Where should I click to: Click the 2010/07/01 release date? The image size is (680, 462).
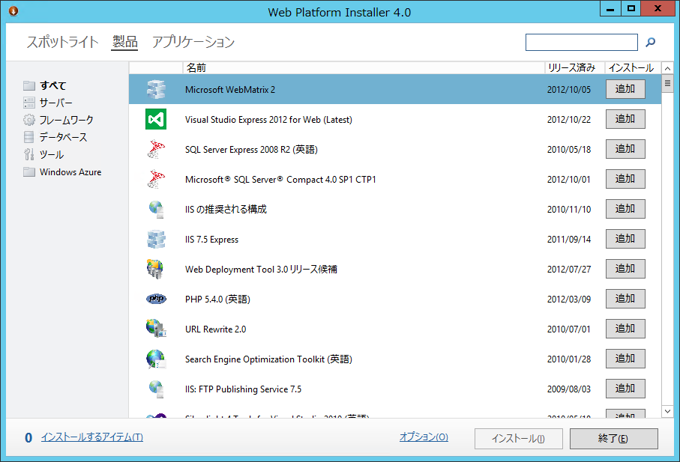click(569, 329)
